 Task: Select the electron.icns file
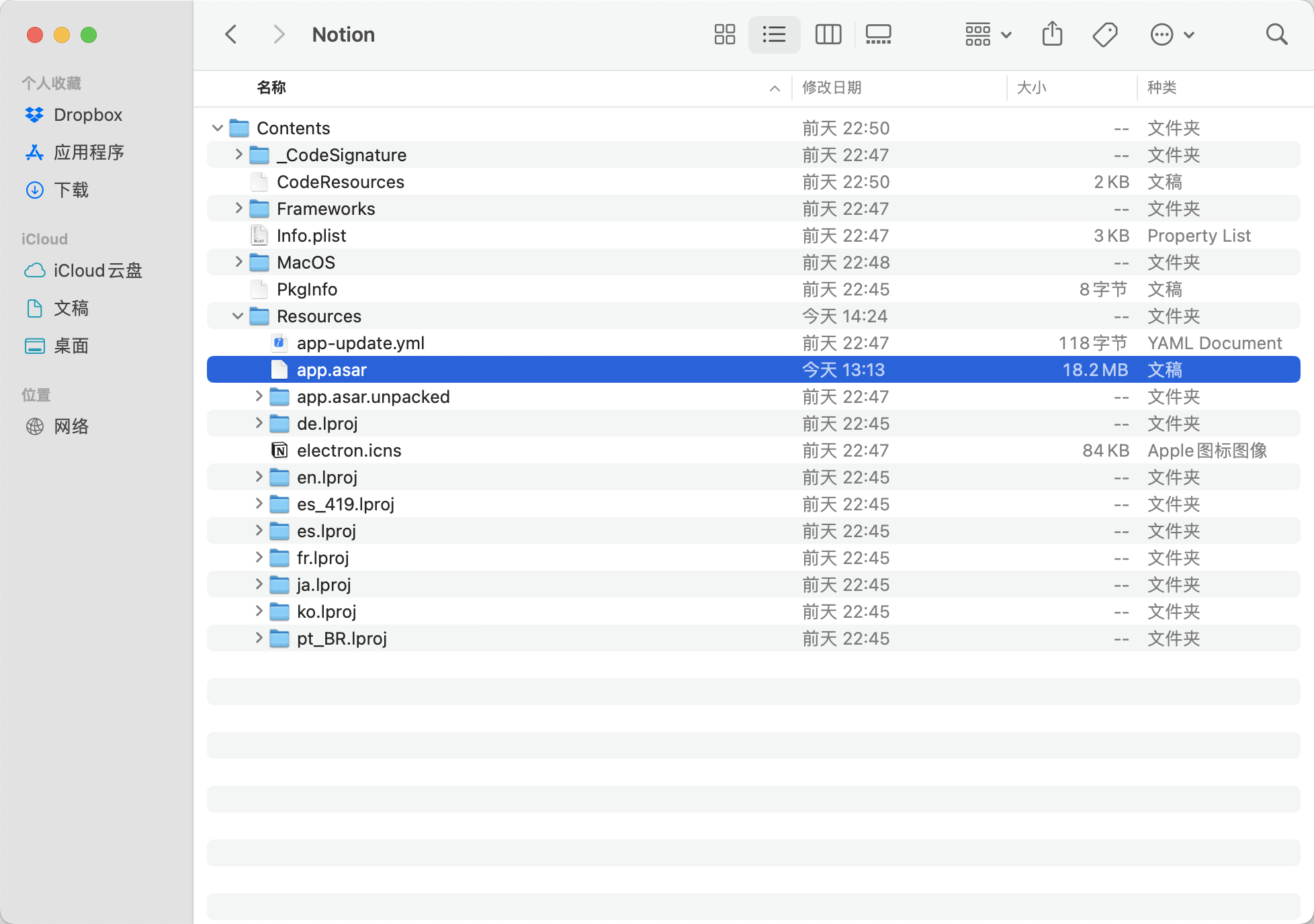pyautogui.click(x=349, y=451)
